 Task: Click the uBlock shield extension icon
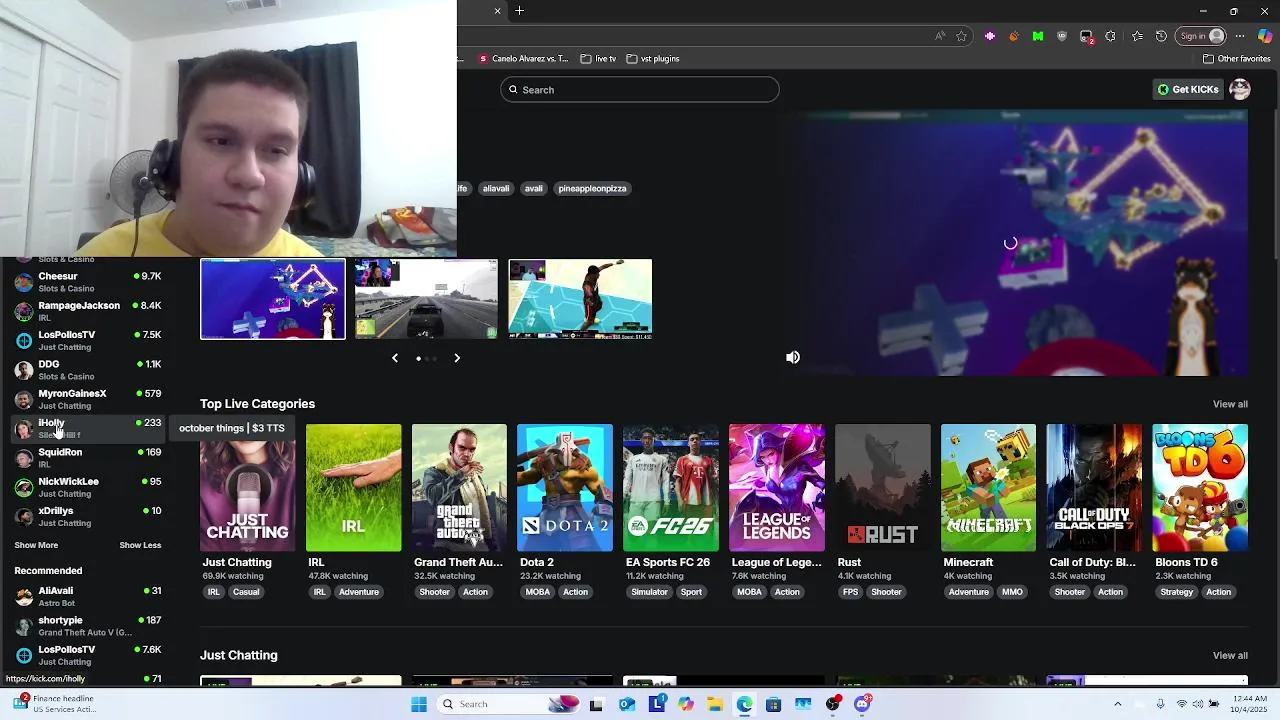point(1062,36)
